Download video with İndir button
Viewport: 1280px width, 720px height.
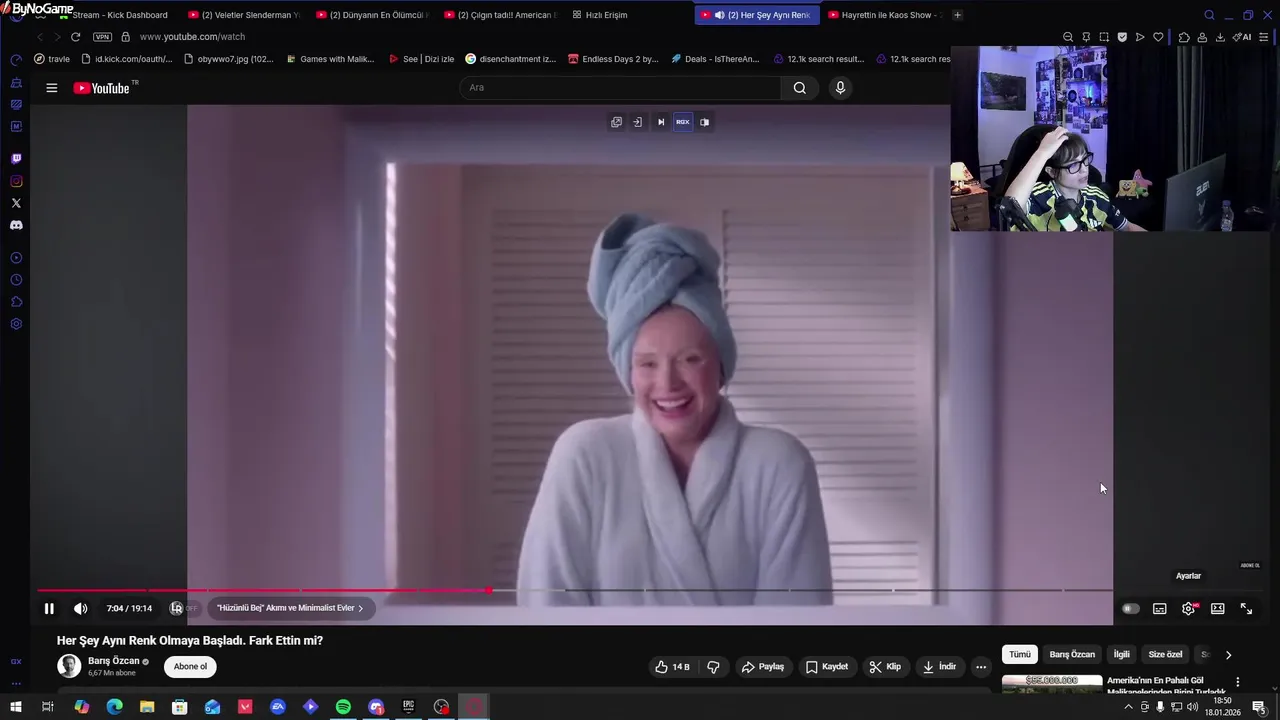(939, 666)
